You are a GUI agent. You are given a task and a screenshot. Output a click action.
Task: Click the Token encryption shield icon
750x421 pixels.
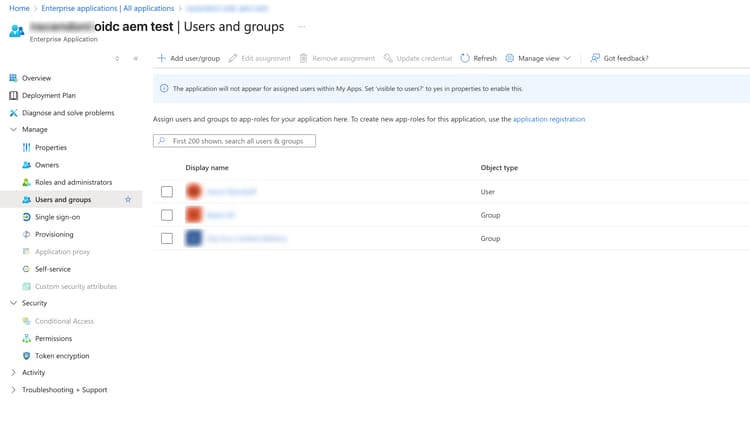(26, 356)
